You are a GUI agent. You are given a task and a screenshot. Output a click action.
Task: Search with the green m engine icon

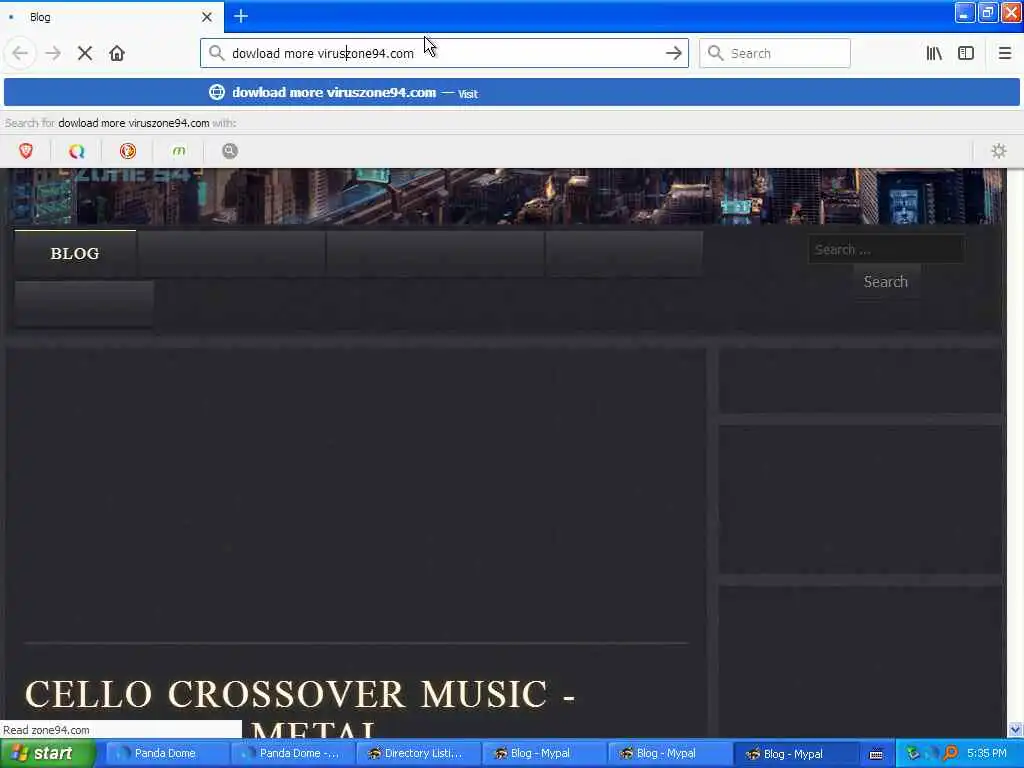[x=179, y=151]
